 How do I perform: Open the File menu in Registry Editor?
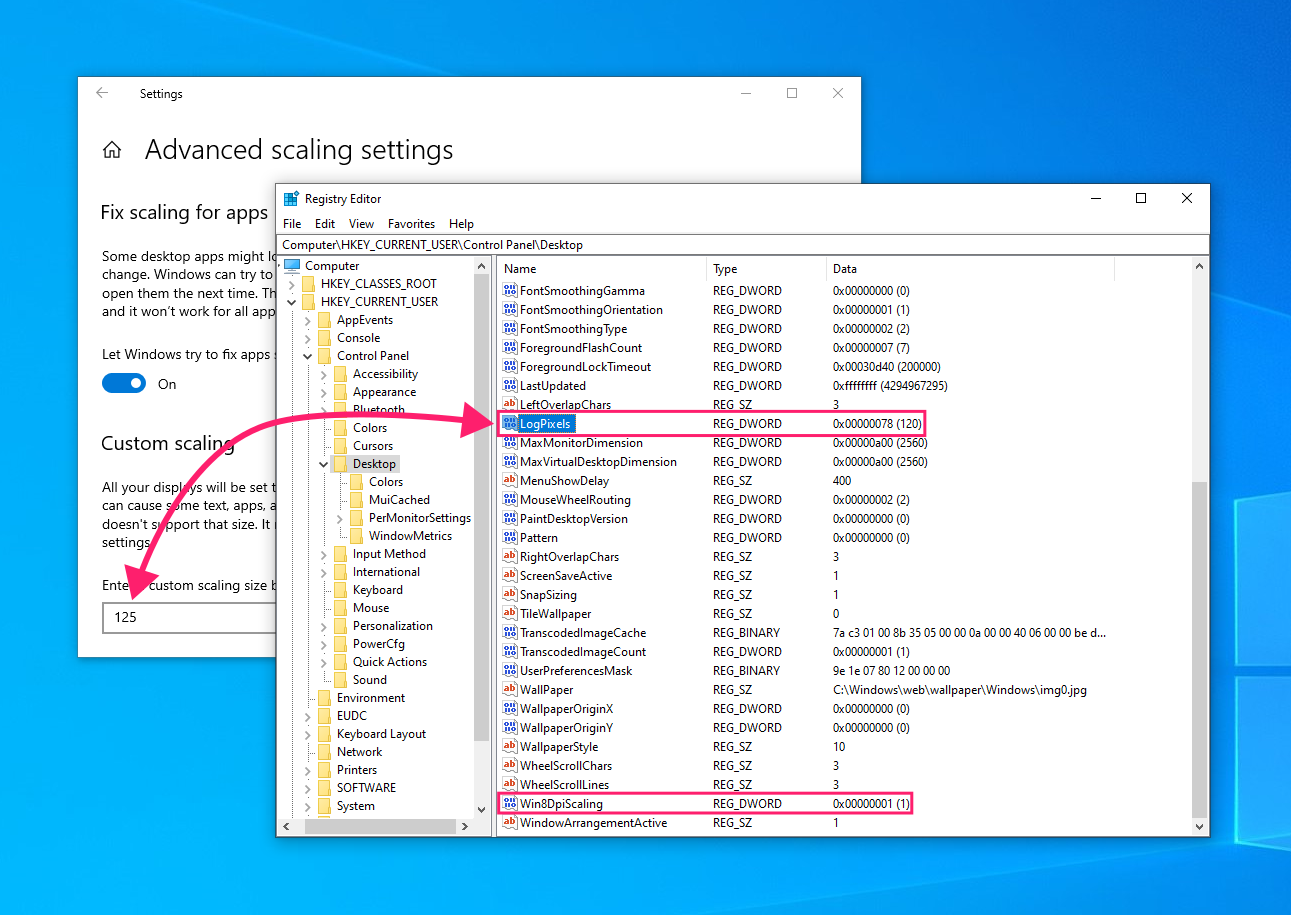tap(292, 224)
